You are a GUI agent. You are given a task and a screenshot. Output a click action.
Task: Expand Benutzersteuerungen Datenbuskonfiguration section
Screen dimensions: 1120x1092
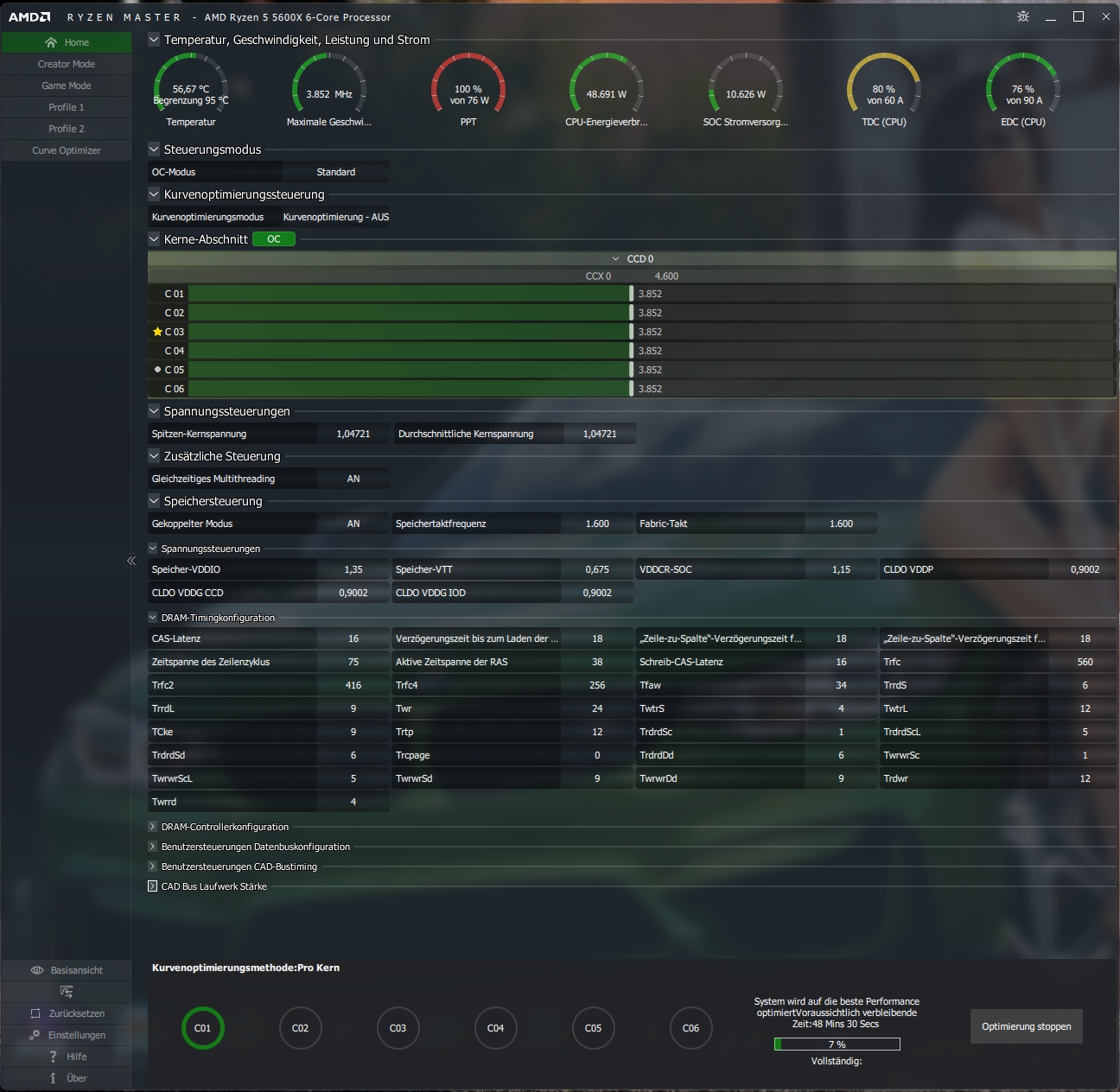click(153, 847)
